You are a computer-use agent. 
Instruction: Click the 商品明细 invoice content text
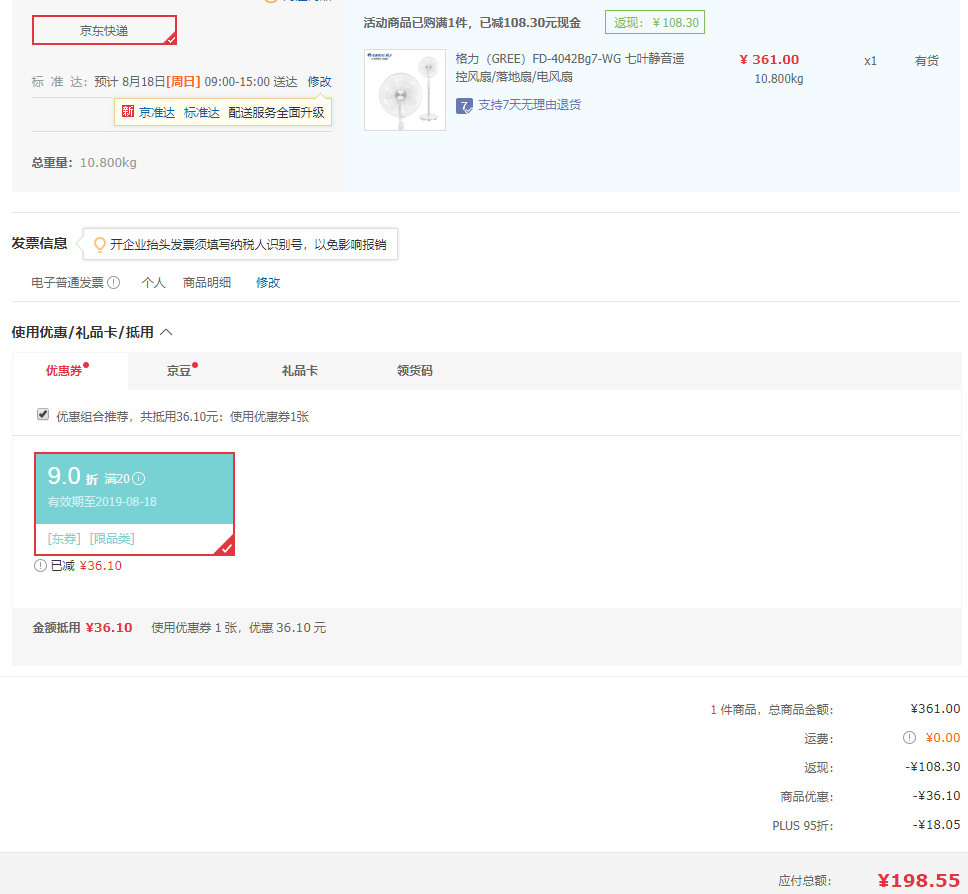207,283
